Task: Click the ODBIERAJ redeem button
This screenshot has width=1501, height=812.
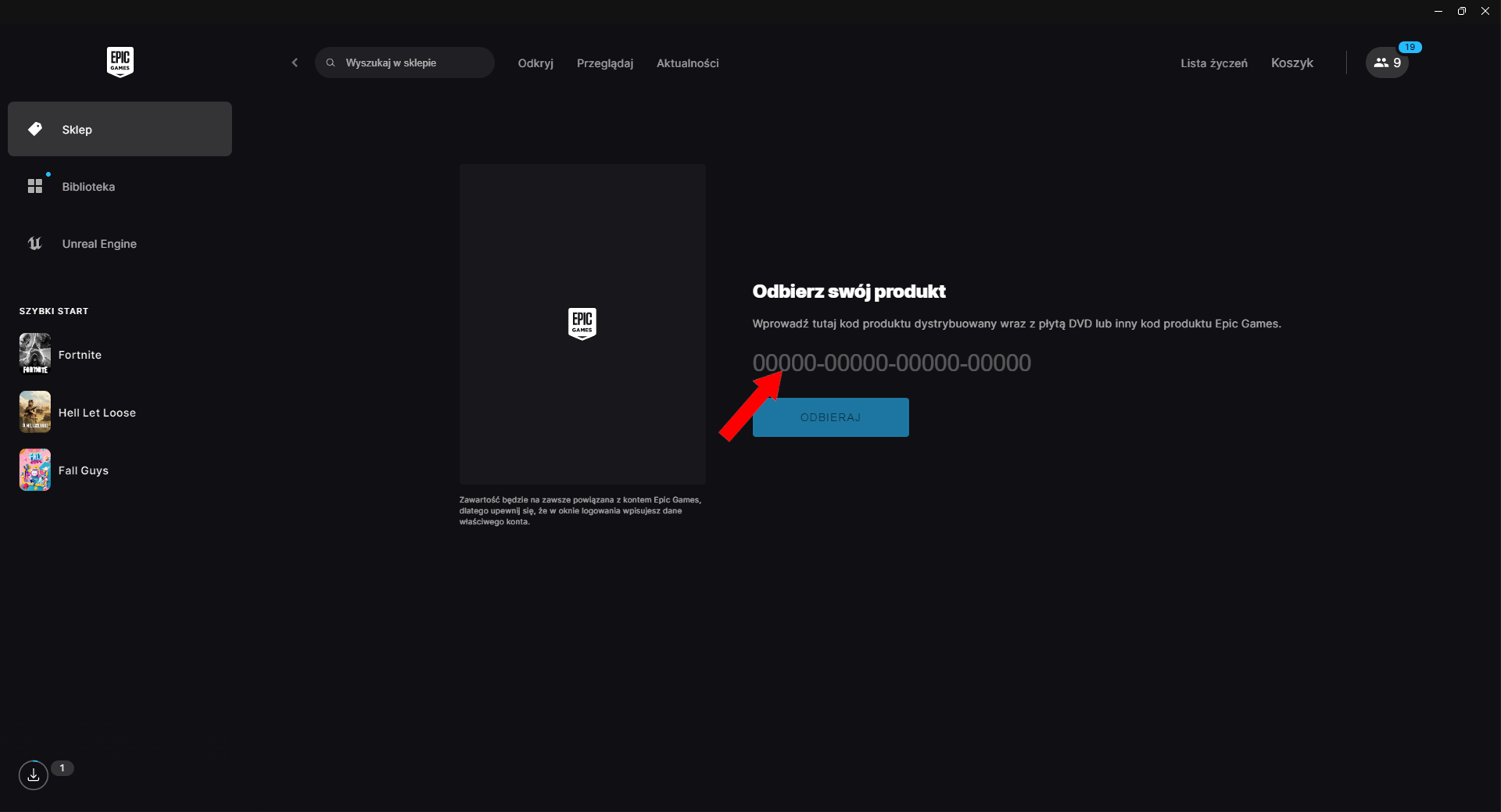Action: [830, 417]
